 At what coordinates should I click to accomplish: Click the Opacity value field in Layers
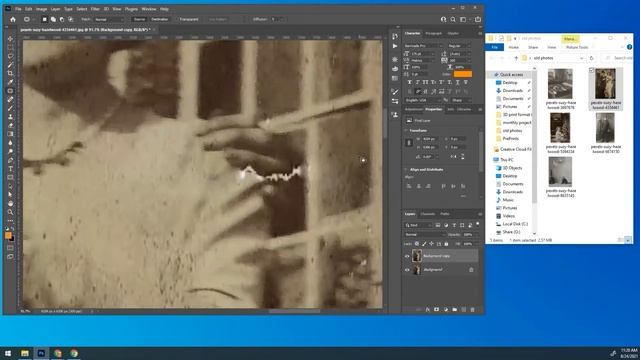pos(469,235)
